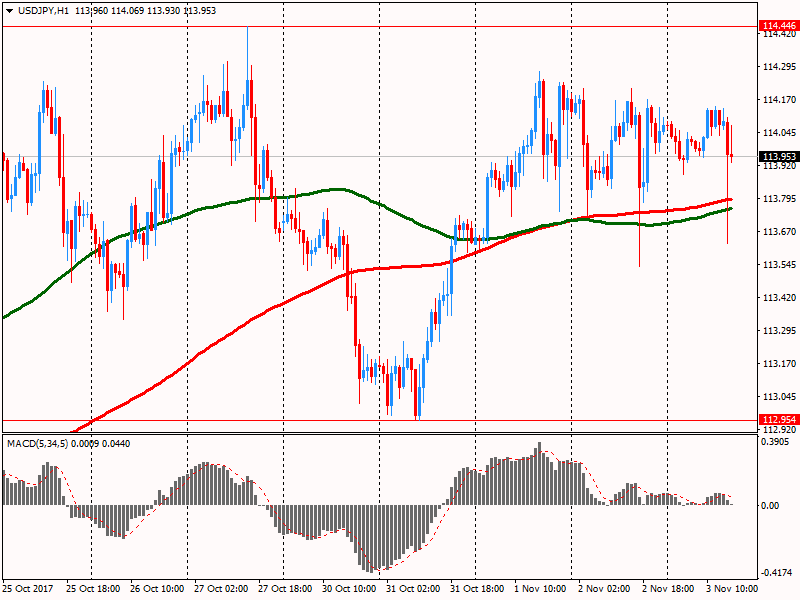Click the 3 Nov 10:00 time label
The width and height of the screenshot is (800, 600).
(732, 589)
